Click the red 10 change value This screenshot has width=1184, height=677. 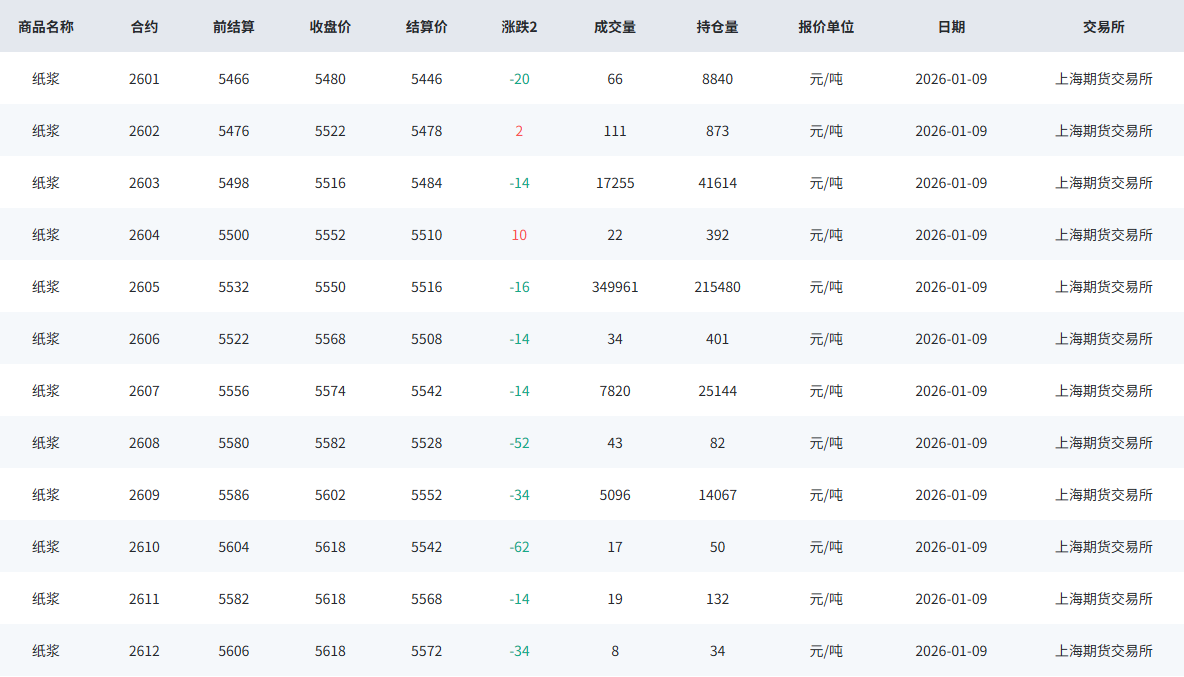pyautogui.click(x=519, y=235)
